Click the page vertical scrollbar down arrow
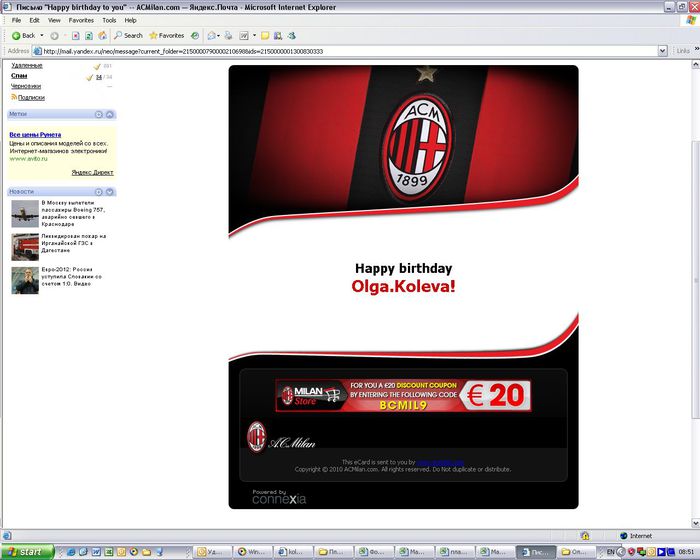The image size is (700, 560). click(x=696, y=522)
